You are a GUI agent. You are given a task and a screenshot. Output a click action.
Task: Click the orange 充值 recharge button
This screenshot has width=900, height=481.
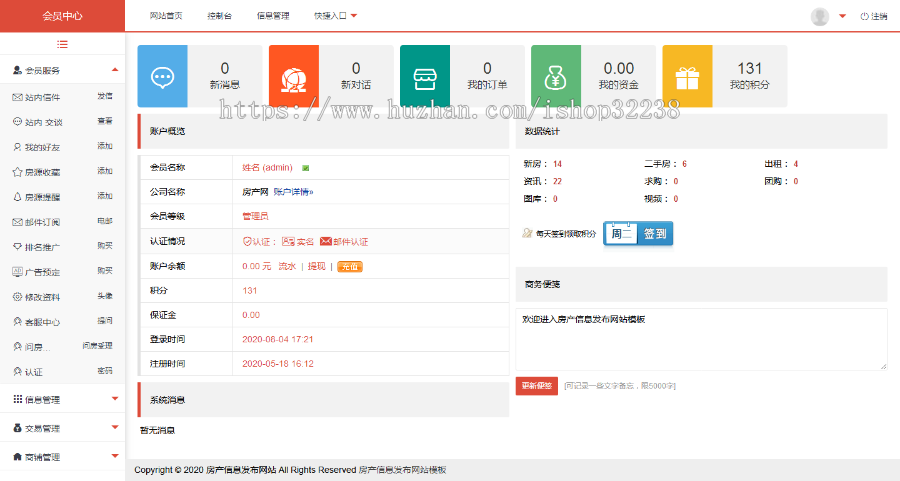click(x=350, y=267)
